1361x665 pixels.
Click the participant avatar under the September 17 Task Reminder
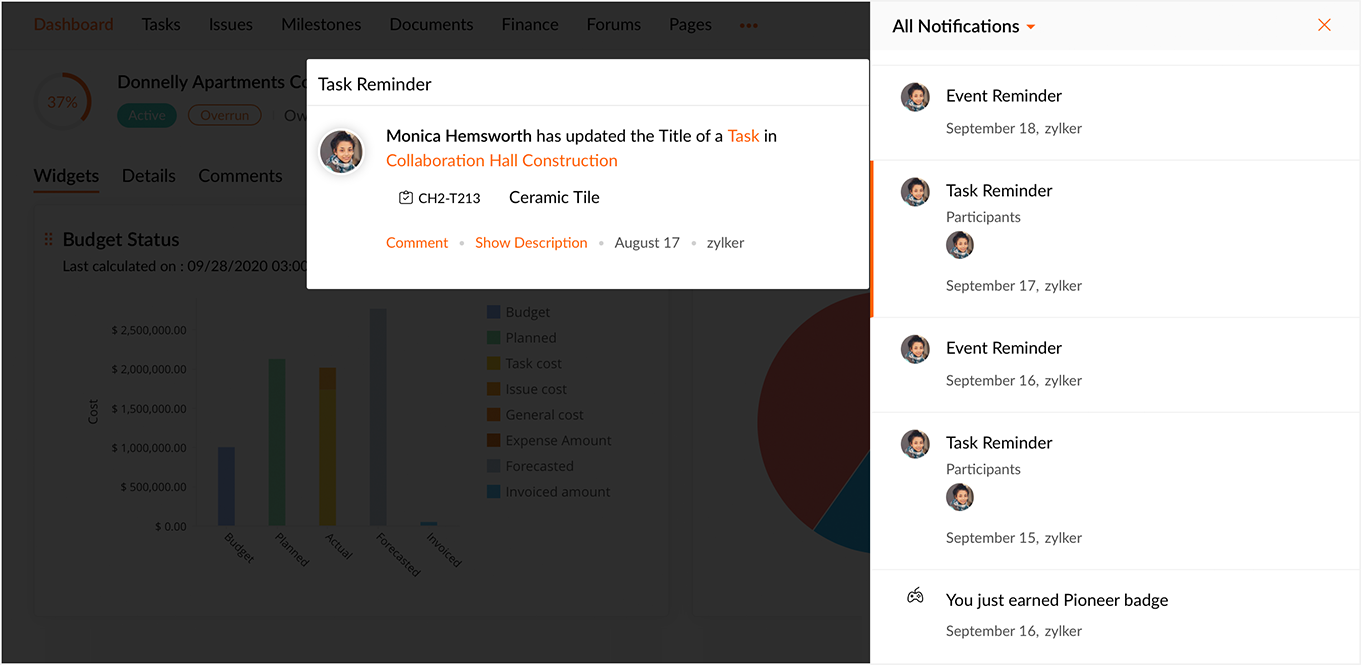coord(960,245)
